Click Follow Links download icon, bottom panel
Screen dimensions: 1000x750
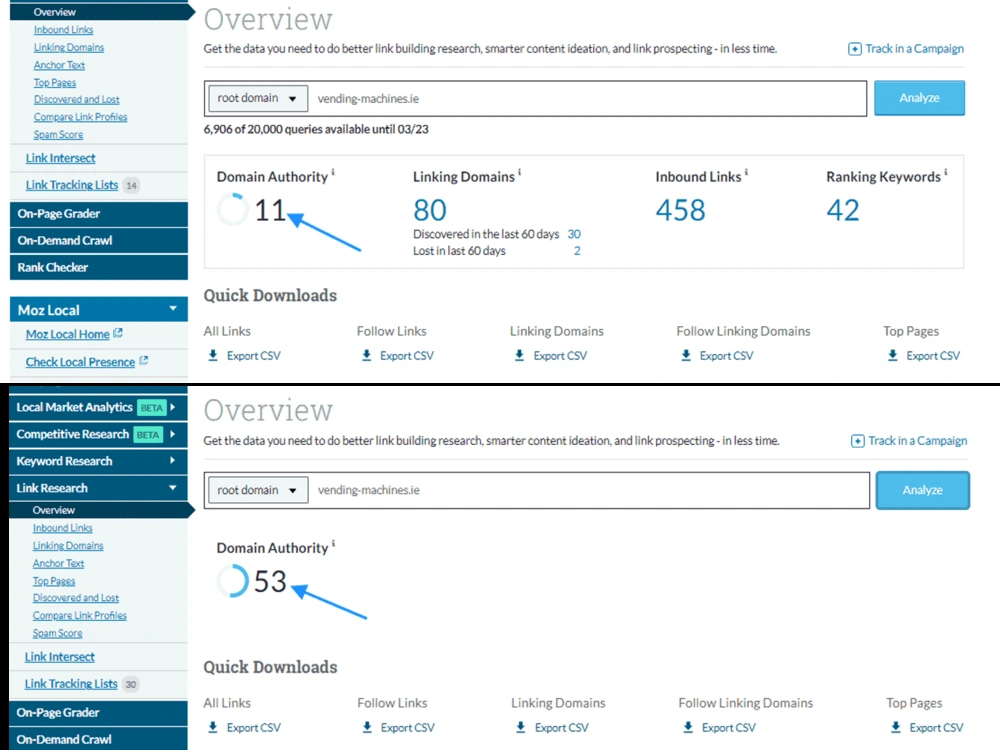pyautogui.click(x=367, y=727)
